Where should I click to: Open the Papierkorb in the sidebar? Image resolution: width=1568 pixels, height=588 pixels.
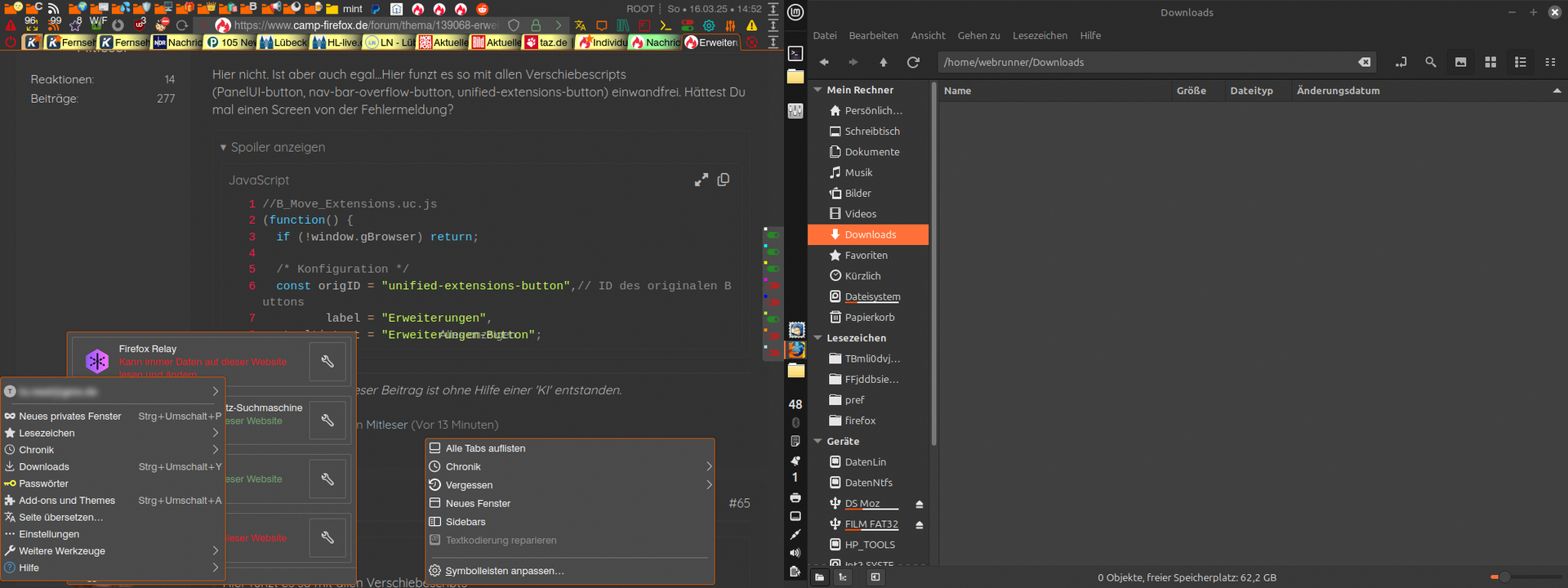click(x=869, y=318)
